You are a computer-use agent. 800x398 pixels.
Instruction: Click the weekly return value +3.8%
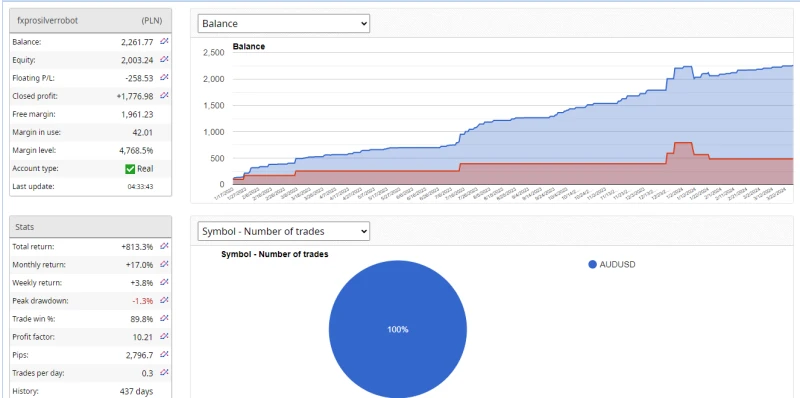click(141, 283)
